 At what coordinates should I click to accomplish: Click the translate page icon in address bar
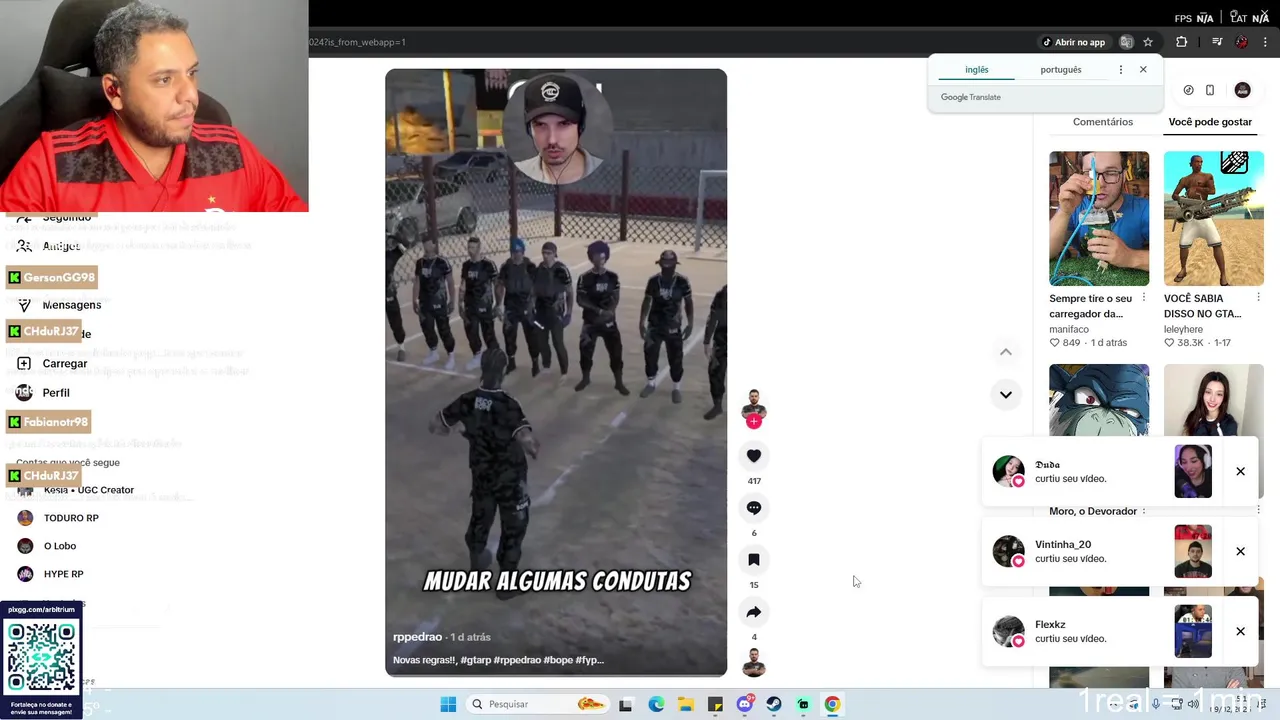click(1126, 42)
